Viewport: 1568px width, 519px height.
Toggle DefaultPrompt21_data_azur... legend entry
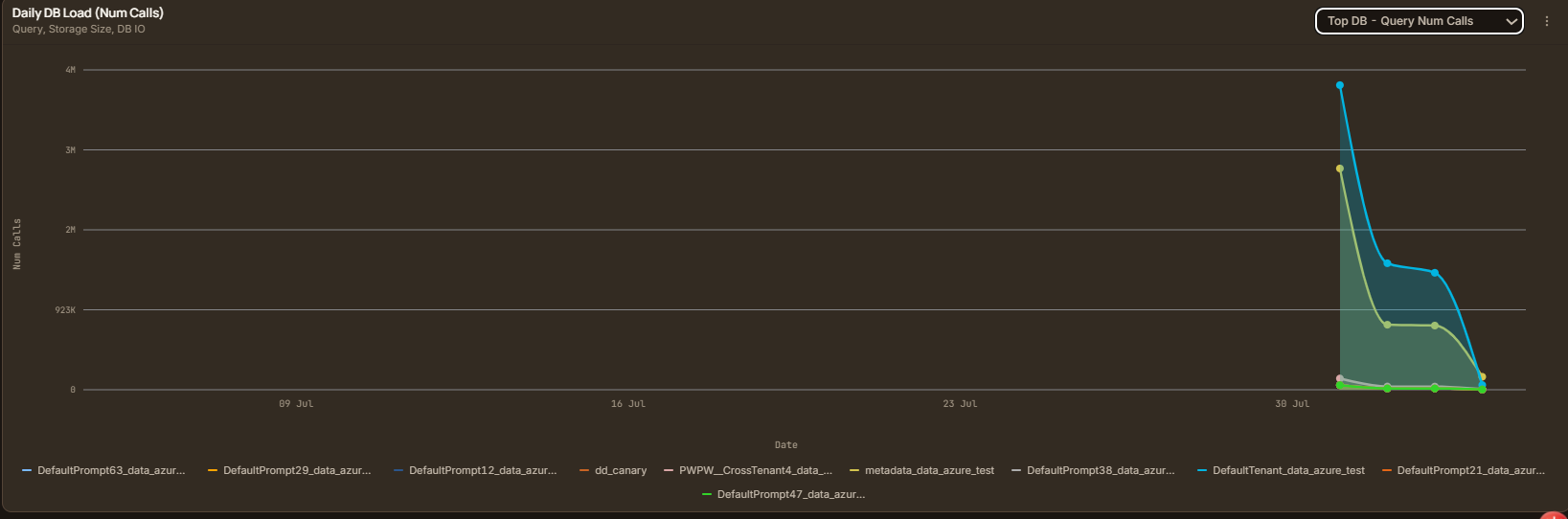point(1463,470)
